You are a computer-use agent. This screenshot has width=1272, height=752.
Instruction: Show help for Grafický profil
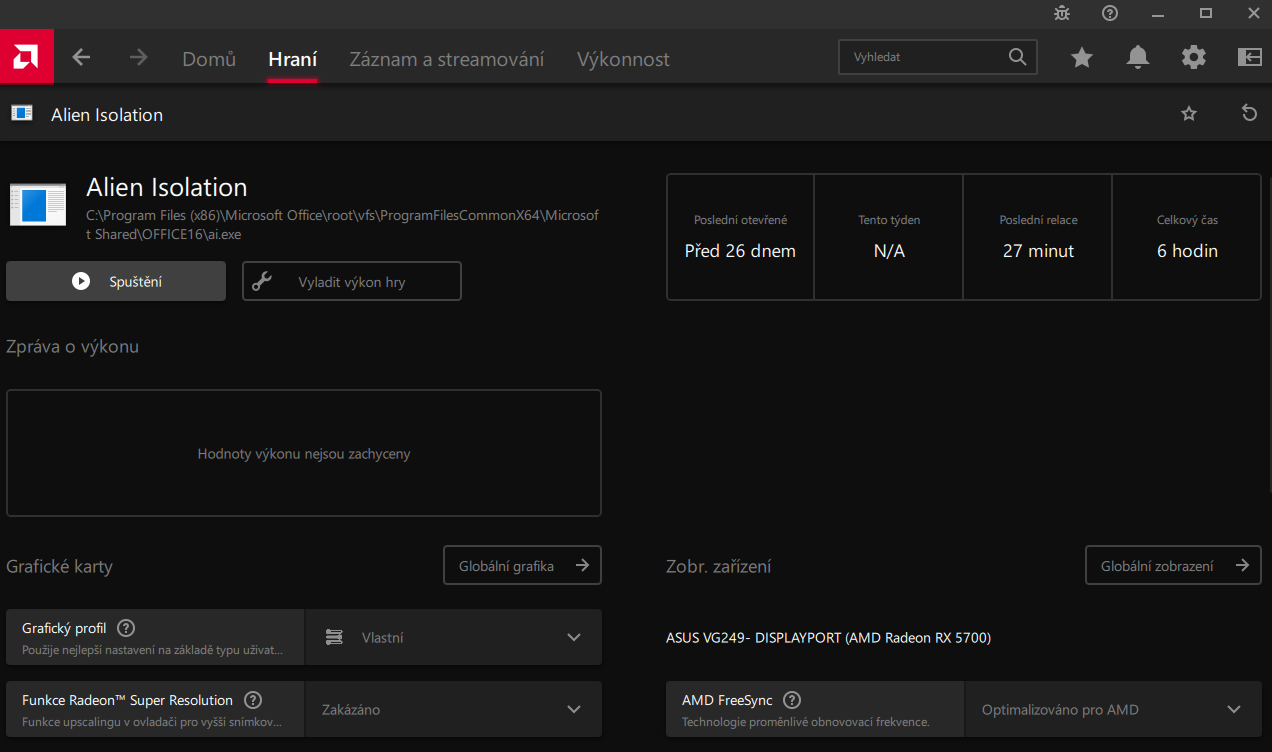click(126, 629)
